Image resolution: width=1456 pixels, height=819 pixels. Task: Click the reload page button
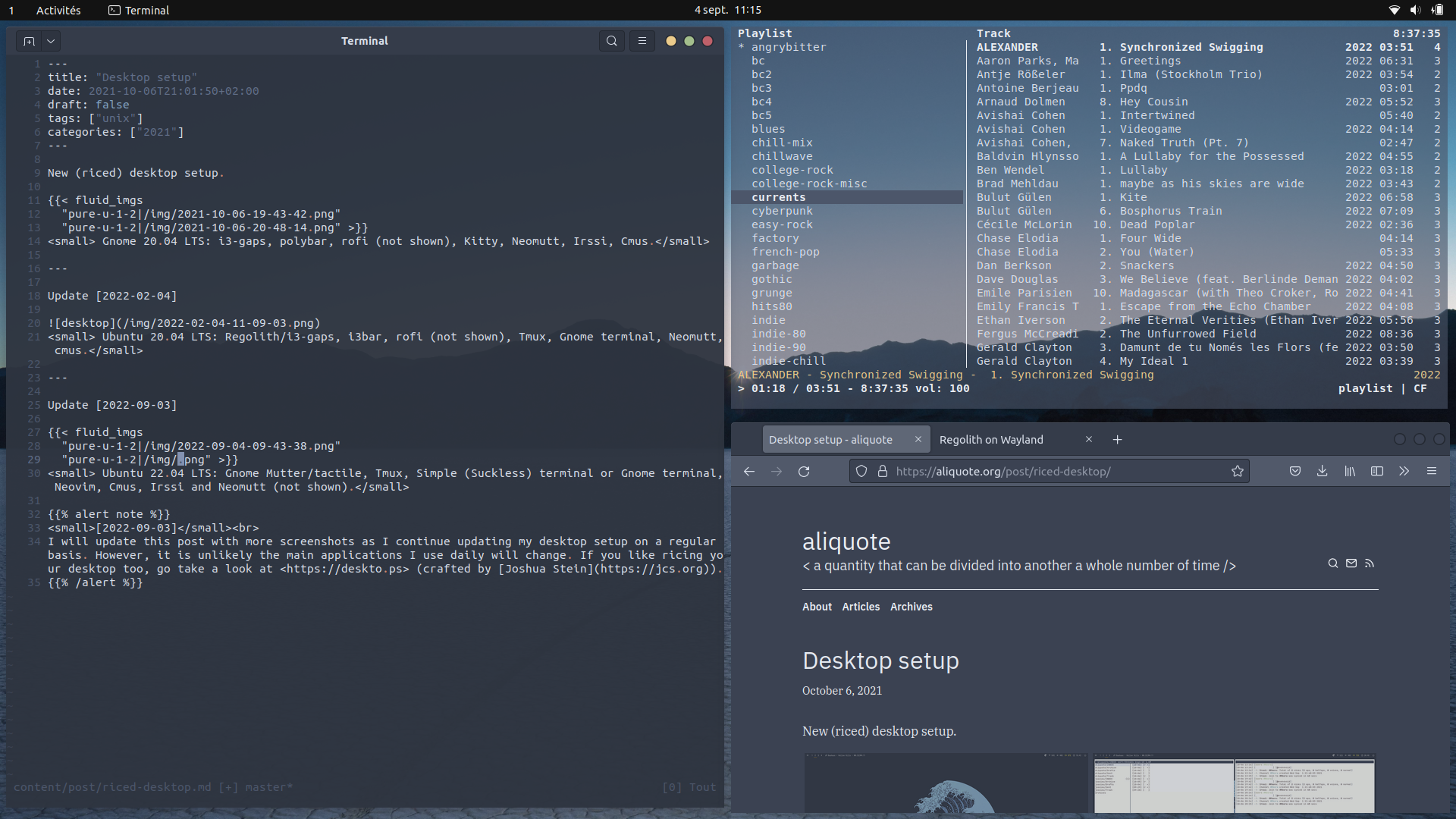click(804, 471)
